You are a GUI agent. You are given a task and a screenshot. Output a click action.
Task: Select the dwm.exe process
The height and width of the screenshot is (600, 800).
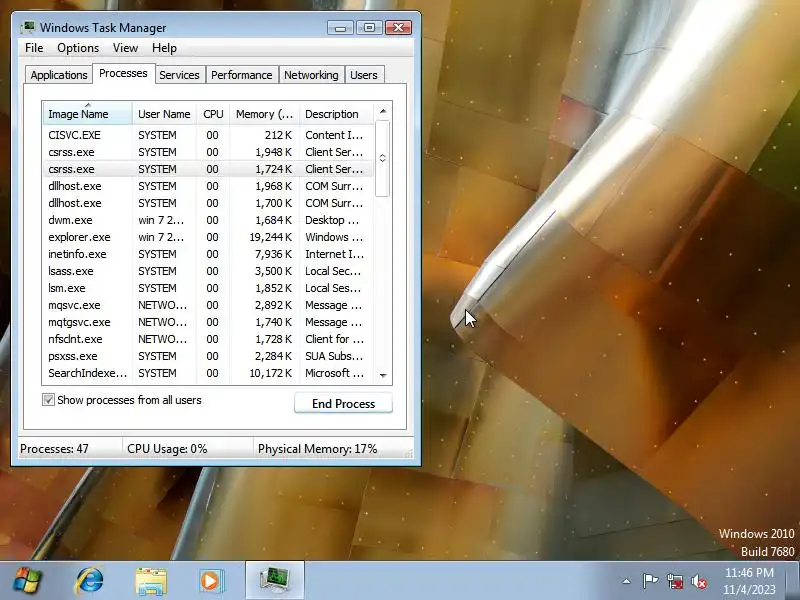[x=208, y=220]
